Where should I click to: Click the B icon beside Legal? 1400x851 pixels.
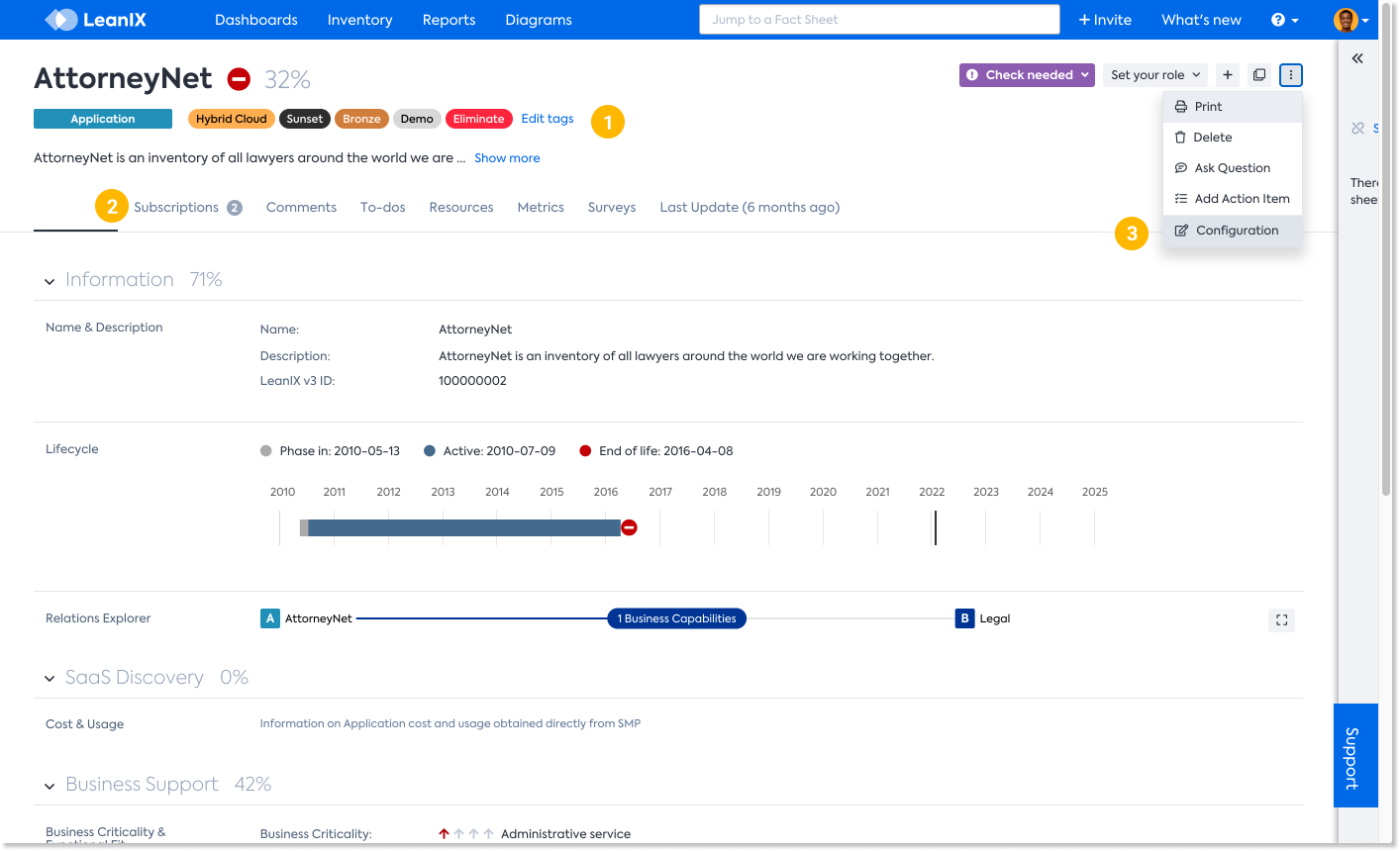point(965,618)
